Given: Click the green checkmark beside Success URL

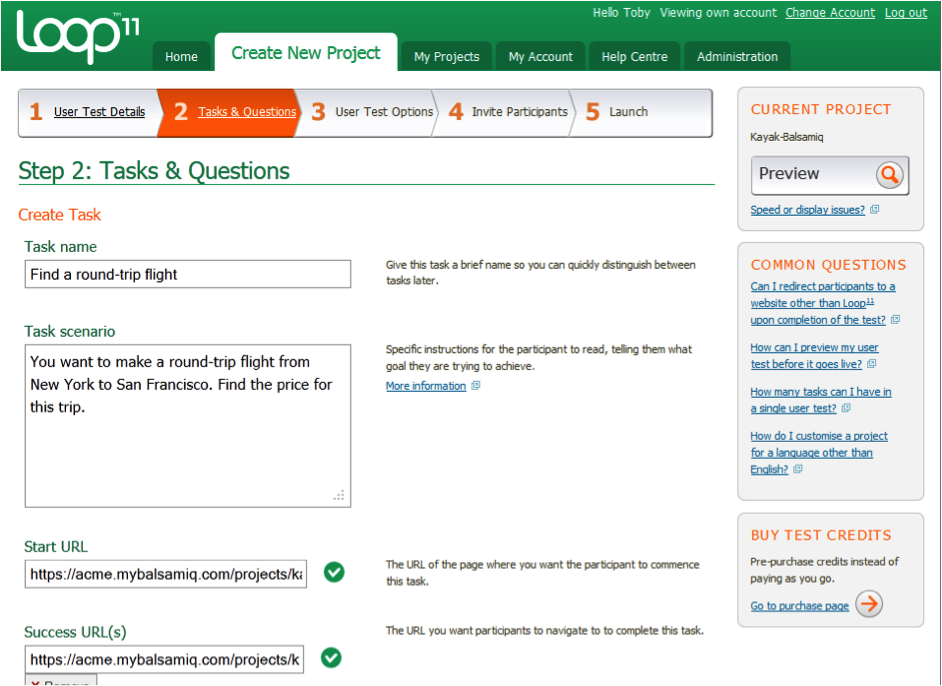Looking at the screenshot, I should coord(331,657).
